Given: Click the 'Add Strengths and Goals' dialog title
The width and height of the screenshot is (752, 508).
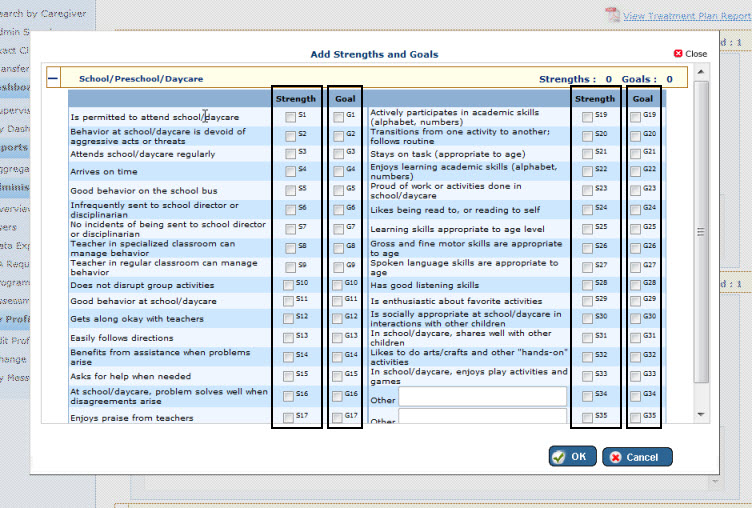Looking at the screenshot, I should 374,54.
